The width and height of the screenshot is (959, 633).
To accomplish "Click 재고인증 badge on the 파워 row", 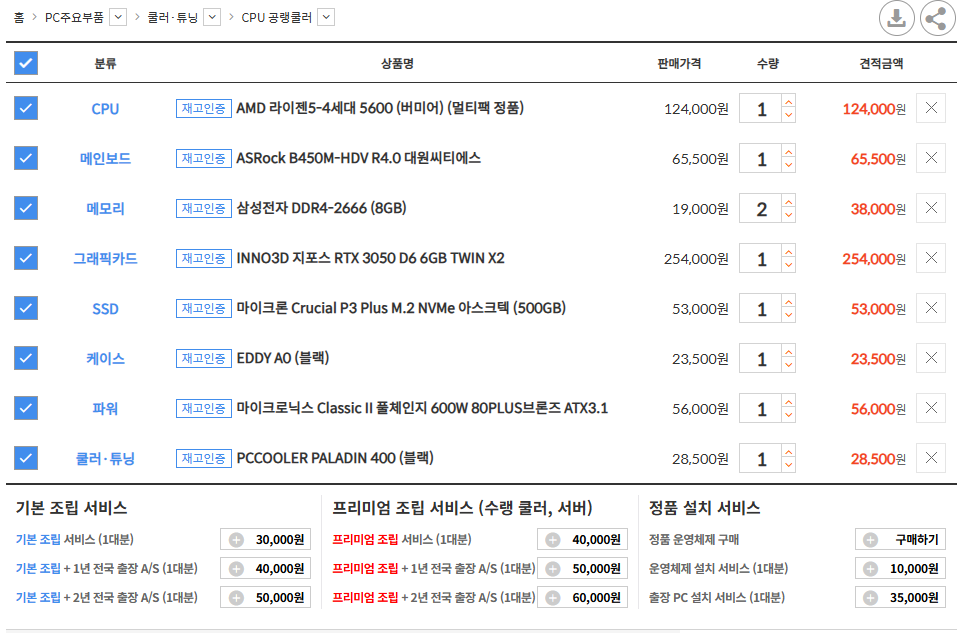I will point(204,408).
